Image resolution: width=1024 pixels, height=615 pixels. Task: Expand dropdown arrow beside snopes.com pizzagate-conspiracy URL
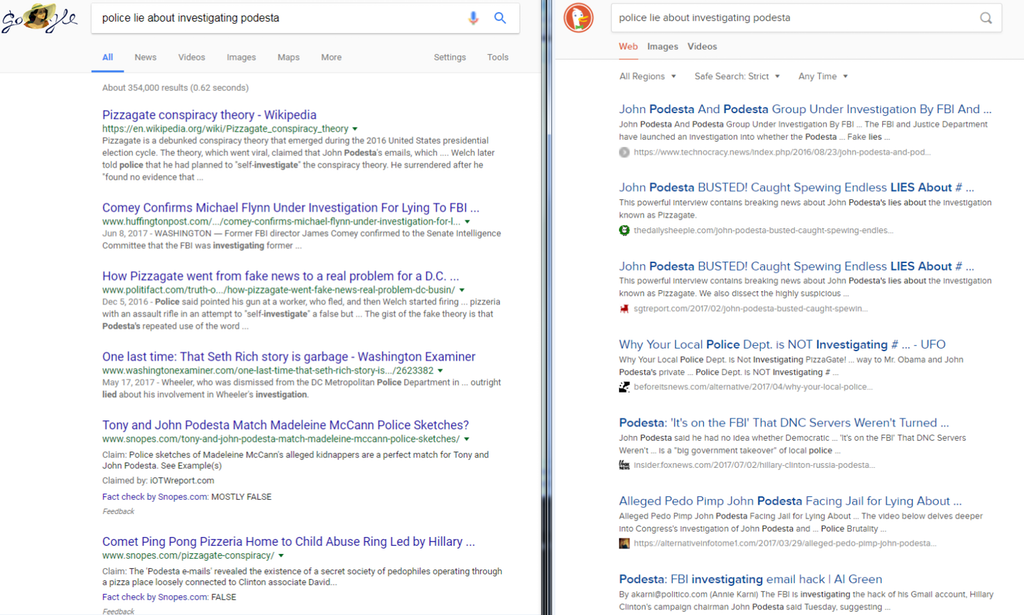pyautogui.click(x=281, y=556)
